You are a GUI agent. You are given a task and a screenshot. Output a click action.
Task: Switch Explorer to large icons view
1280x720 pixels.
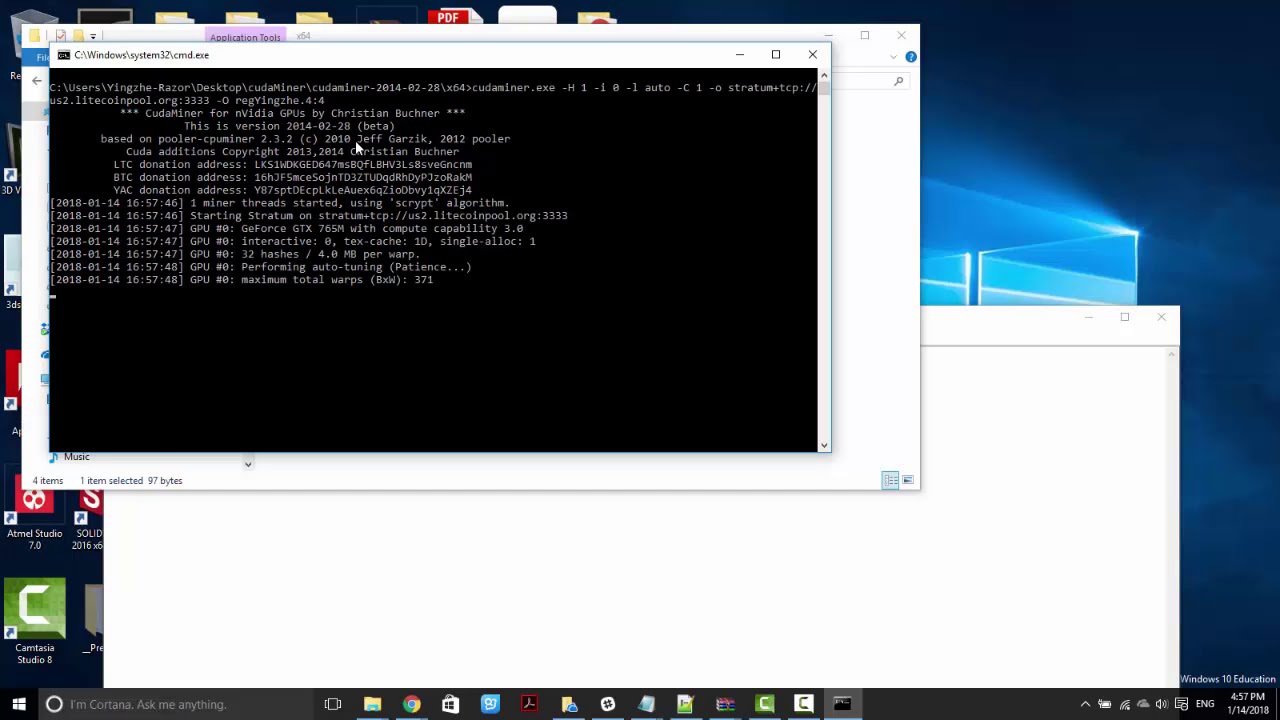[907, 480]
